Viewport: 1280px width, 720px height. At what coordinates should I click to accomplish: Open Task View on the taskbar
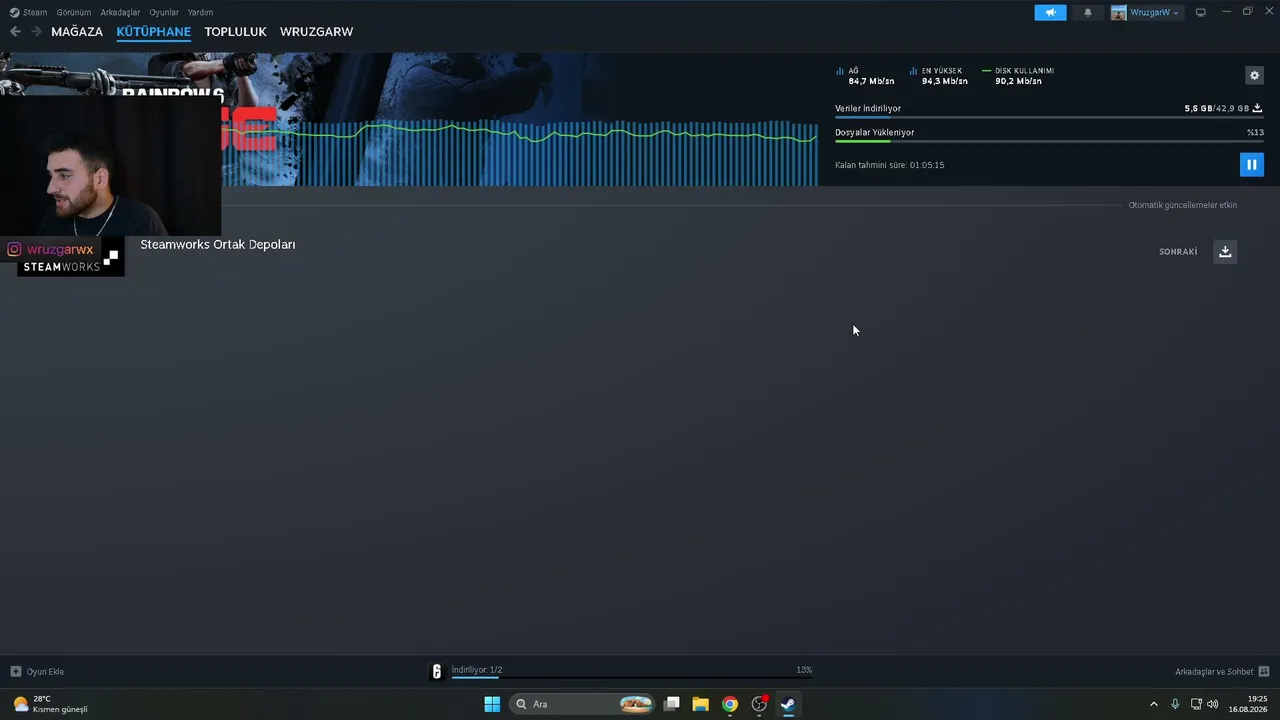click(x=672, y=704)
